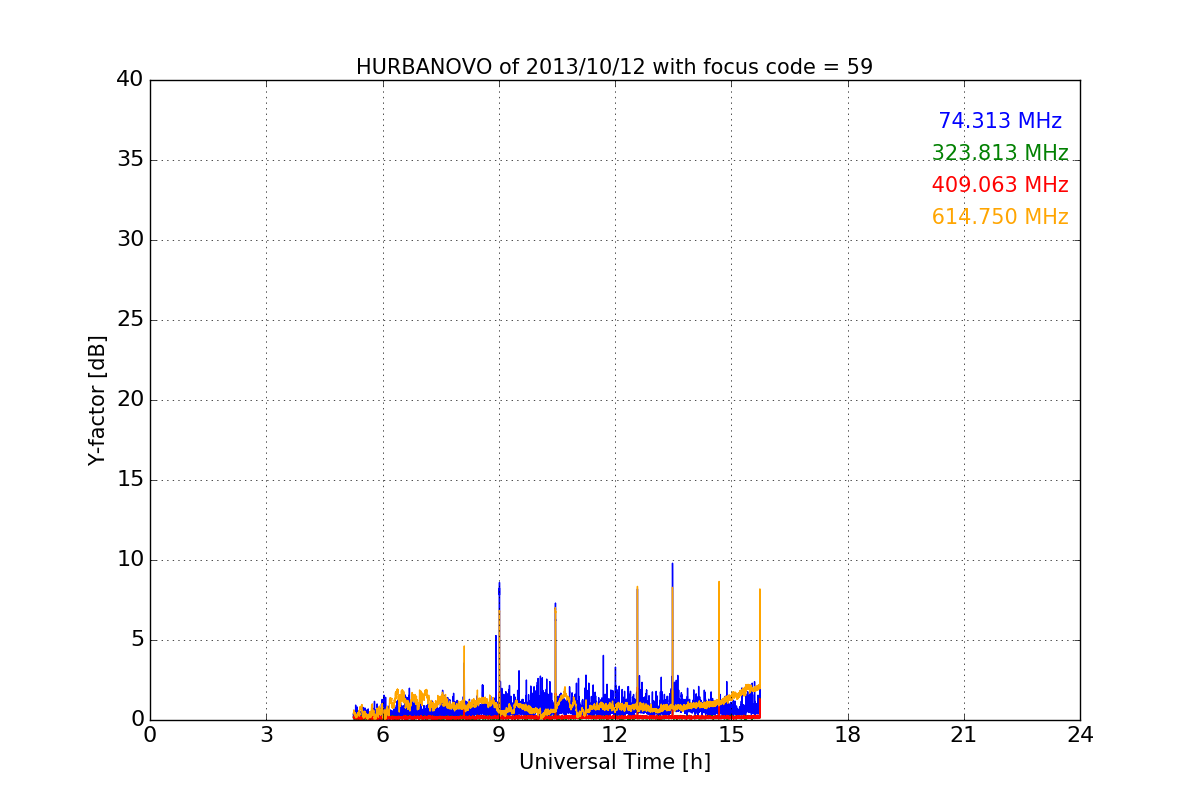
Task: Click the last orange spike before 16 h
Action: (760, 640)
